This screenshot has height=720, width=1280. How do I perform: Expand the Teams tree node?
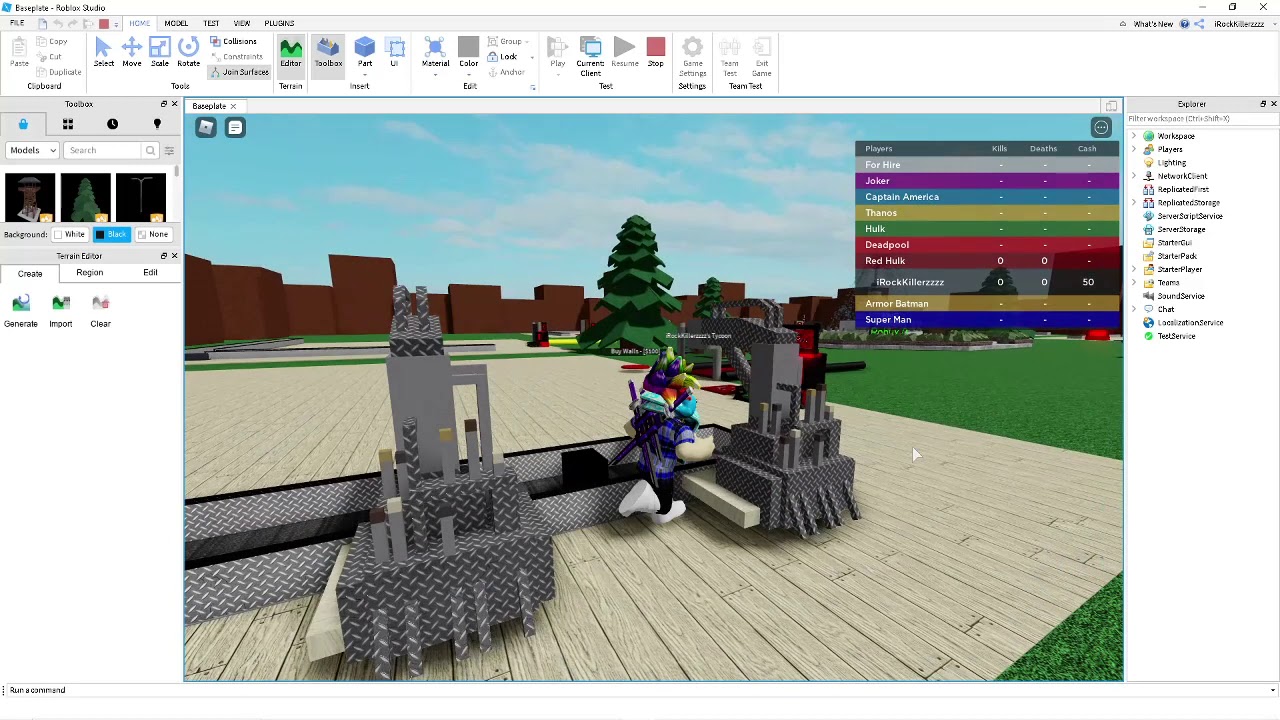tap(1134, 283)
